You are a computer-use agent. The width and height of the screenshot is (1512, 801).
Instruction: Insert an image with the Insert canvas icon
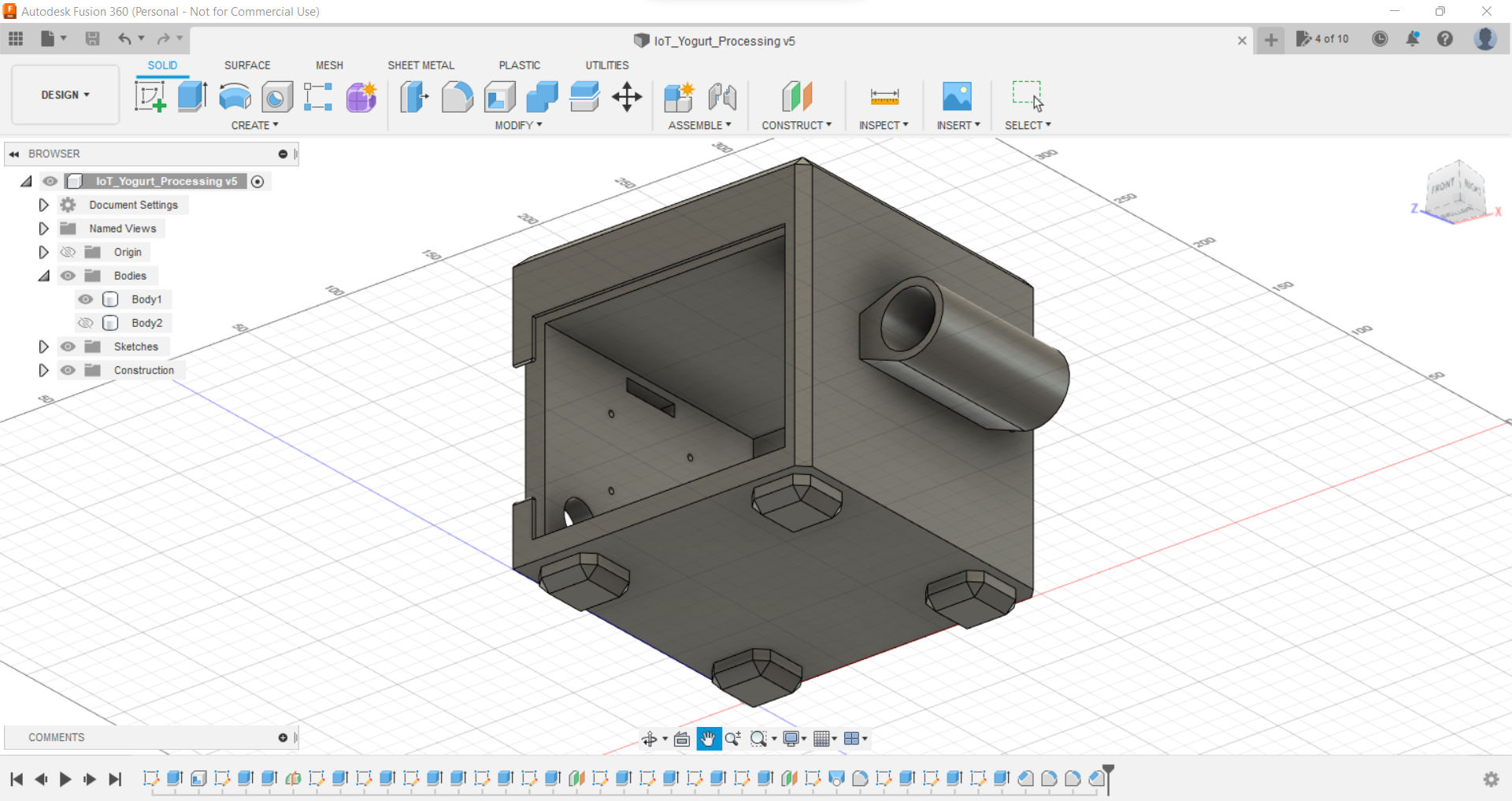click(x=957, y=96)
